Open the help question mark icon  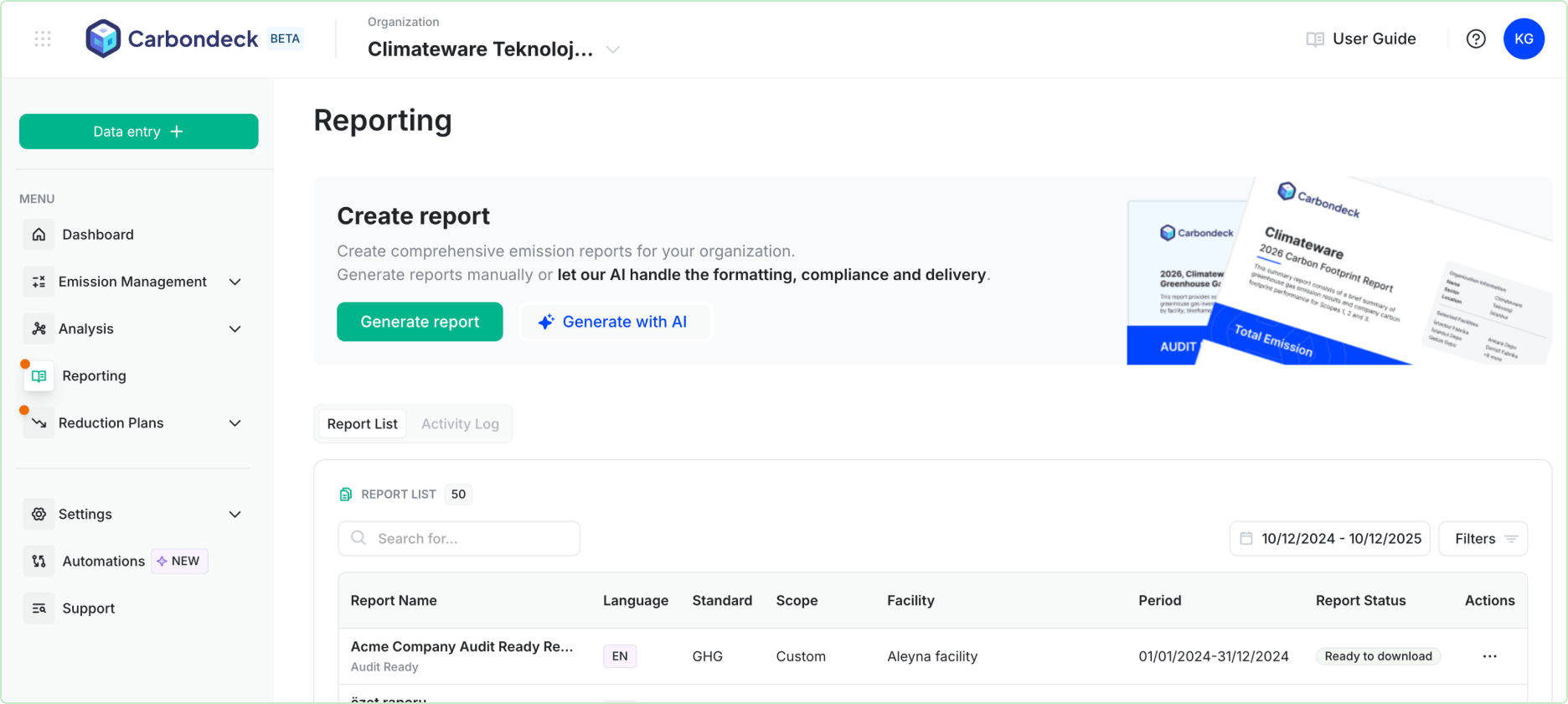pos(1476,39)
